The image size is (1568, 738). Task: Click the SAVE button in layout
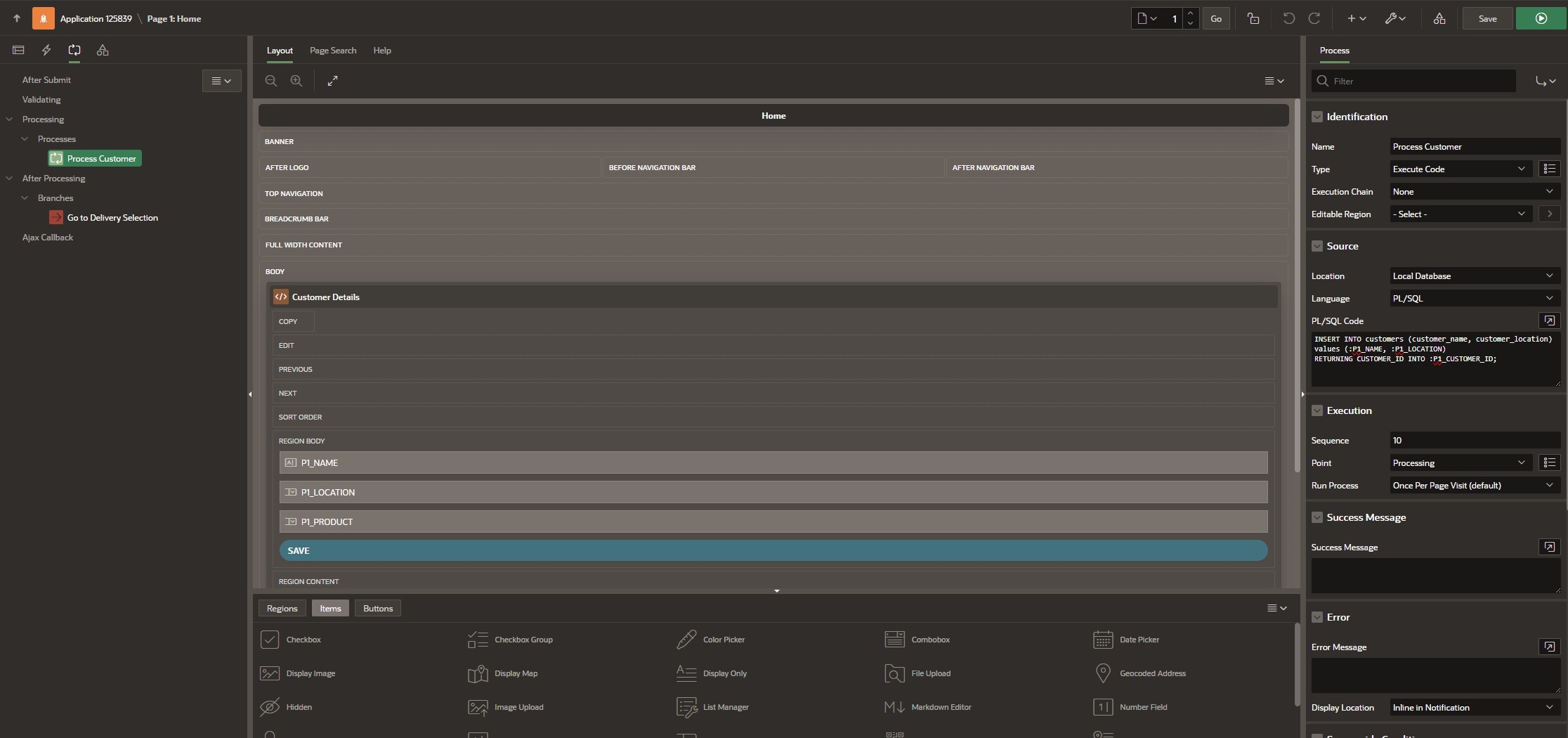click(x=773, y=550)
